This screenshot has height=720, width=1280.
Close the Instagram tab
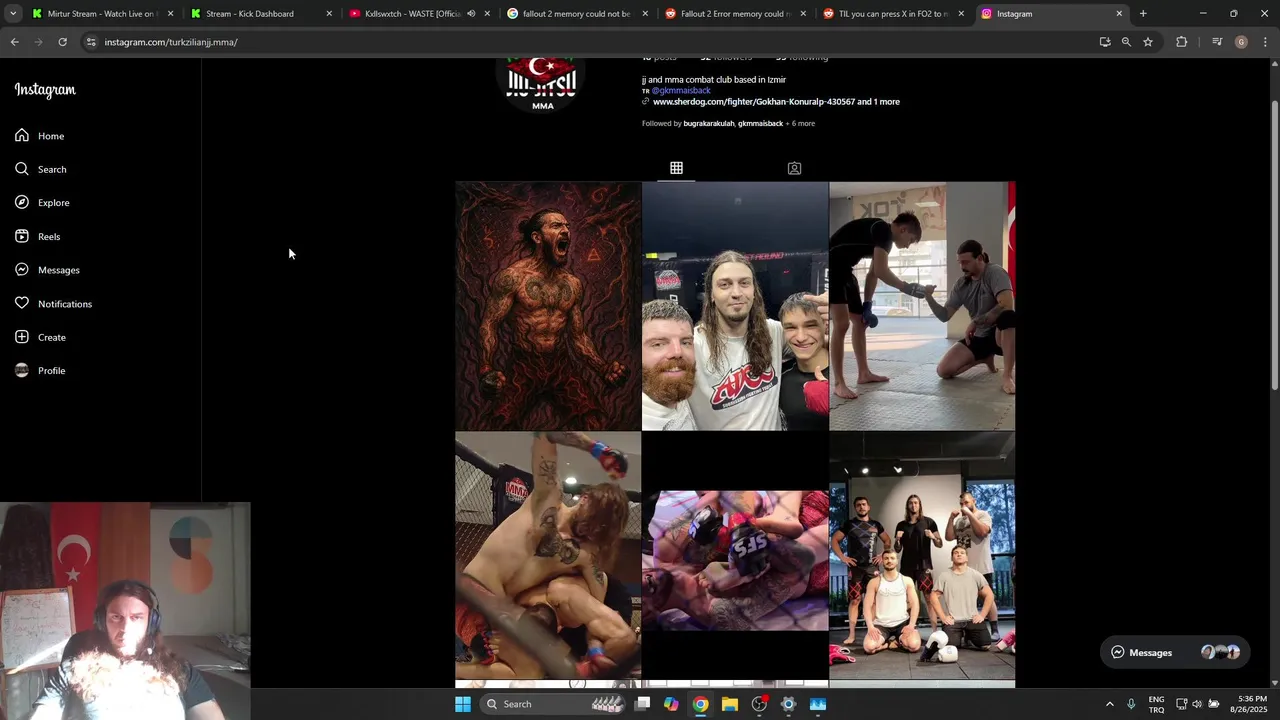1119,14
